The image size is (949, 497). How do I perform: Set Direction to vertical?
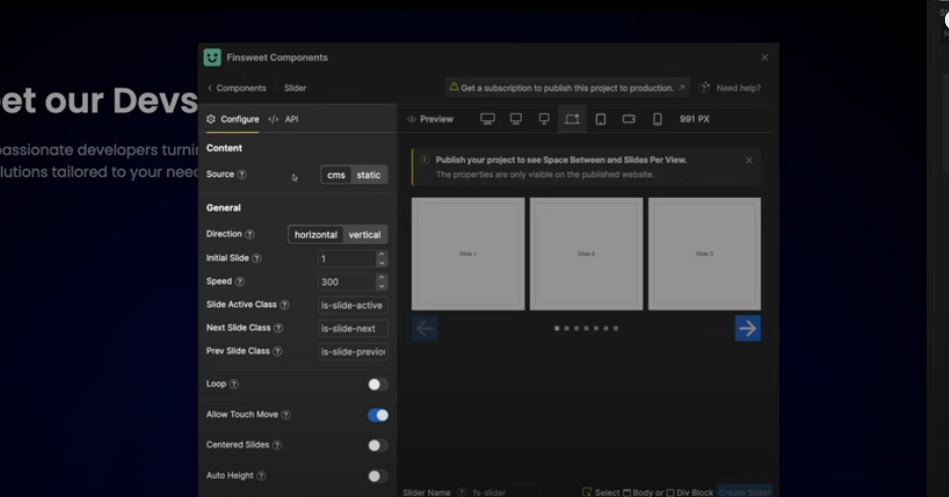[x=364, y=235]
